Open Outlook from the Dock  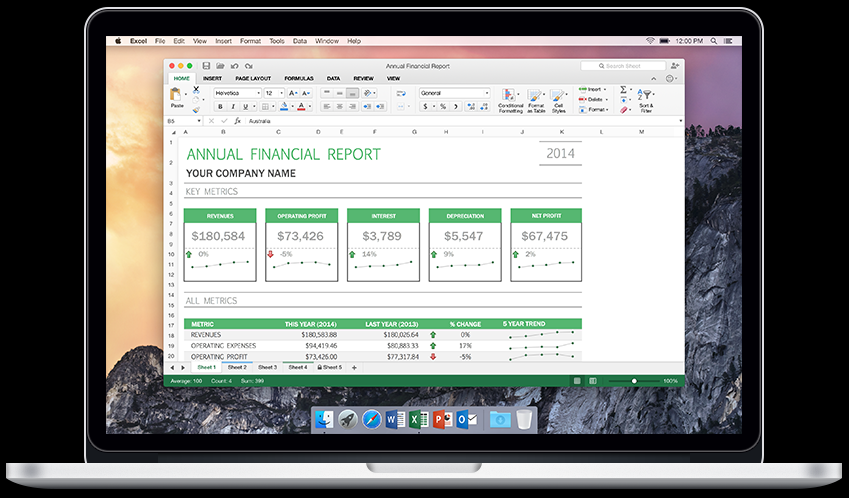tap(466, 420)
